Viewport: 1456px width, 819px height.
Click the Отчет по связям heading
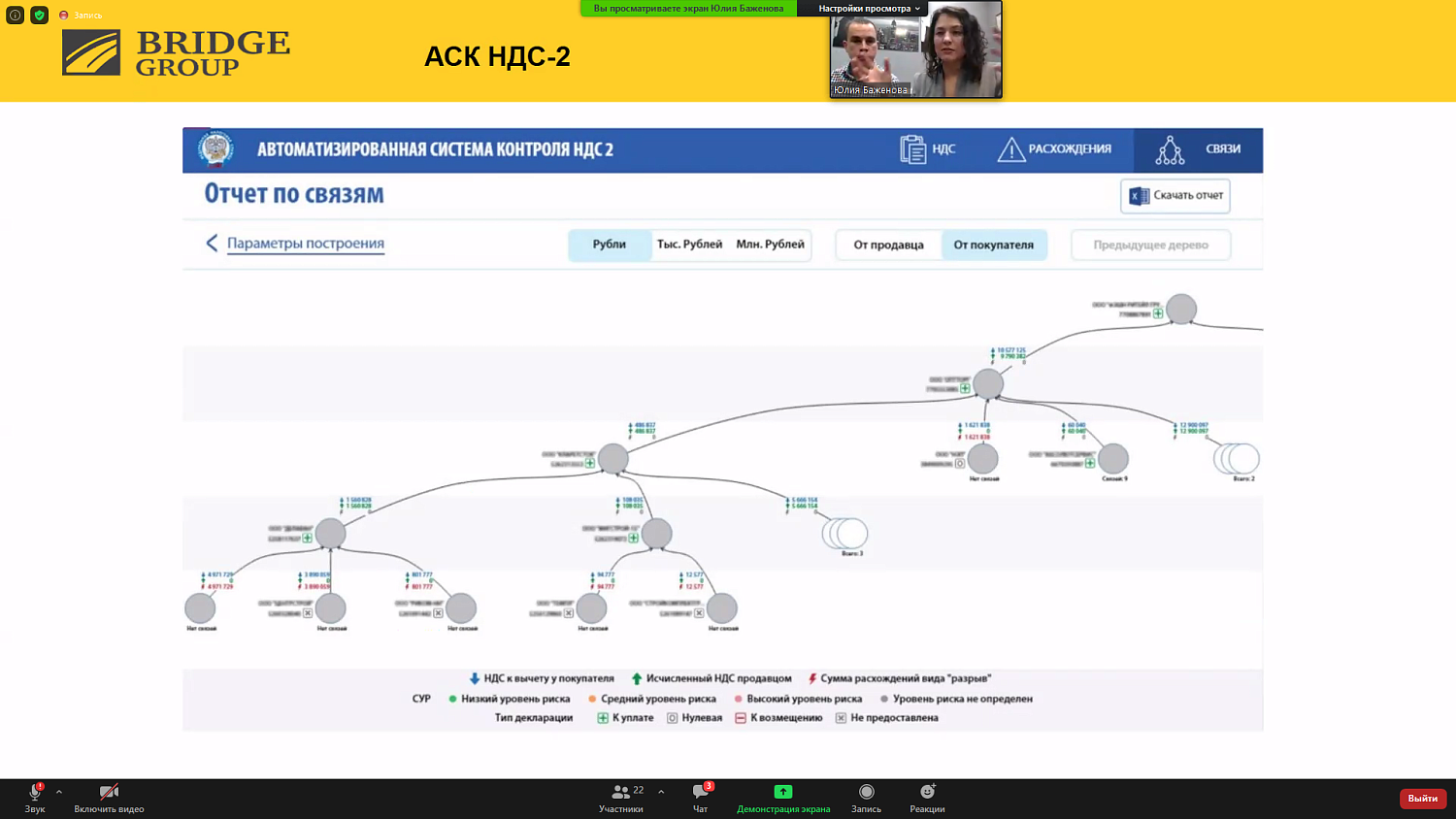click(294, 194)
